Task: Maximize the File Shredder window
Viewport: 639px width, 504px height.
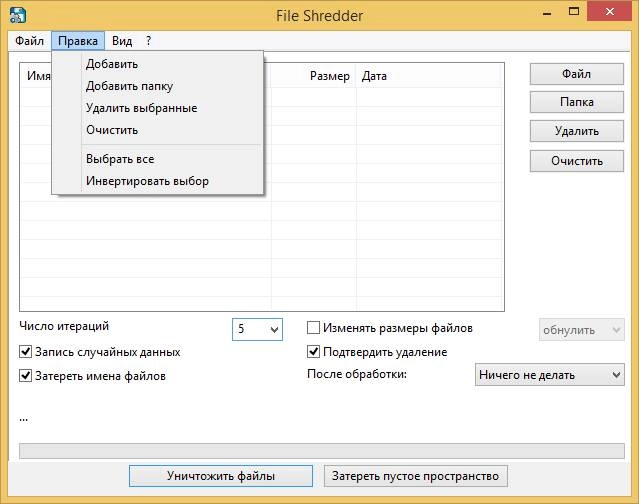Action: [x=574, y=12]
